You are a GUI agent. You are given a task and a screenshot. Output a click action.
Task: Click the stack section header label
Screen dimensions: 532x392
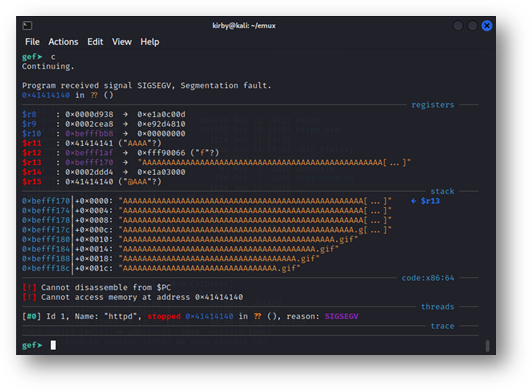pos(442,191)
